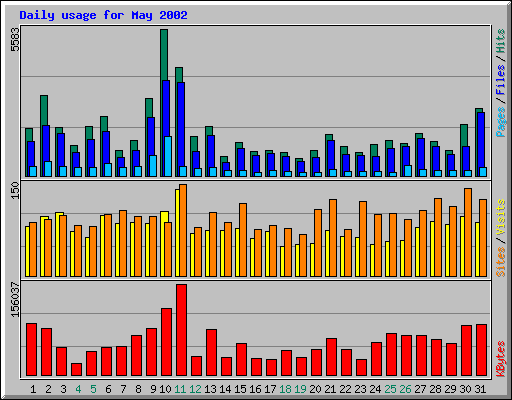
Task: Click the red KBytes bar for day 31
Action: click(481, 350)
